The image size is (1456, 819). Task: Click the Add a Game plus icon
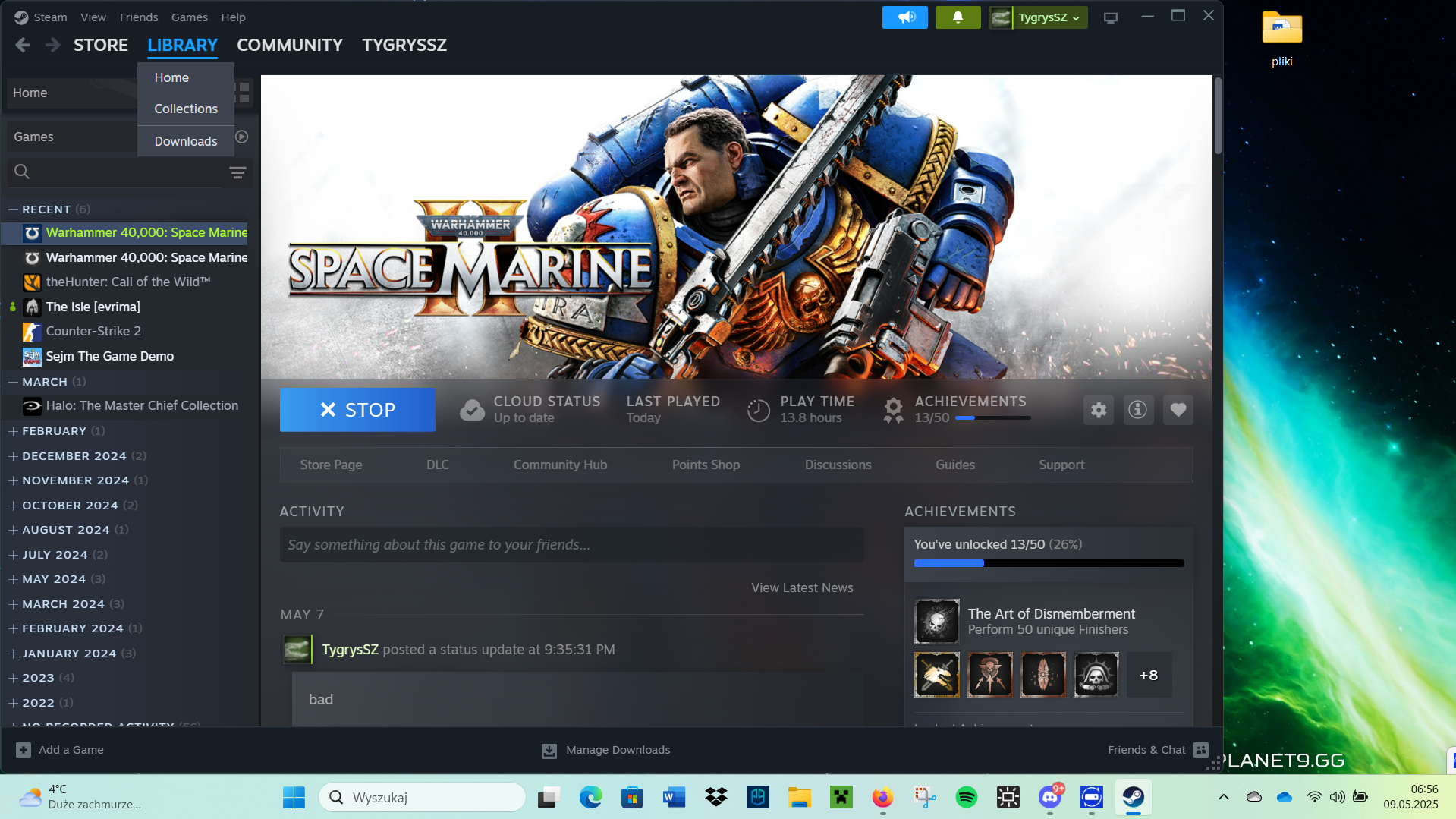click(x=24, y=750)
